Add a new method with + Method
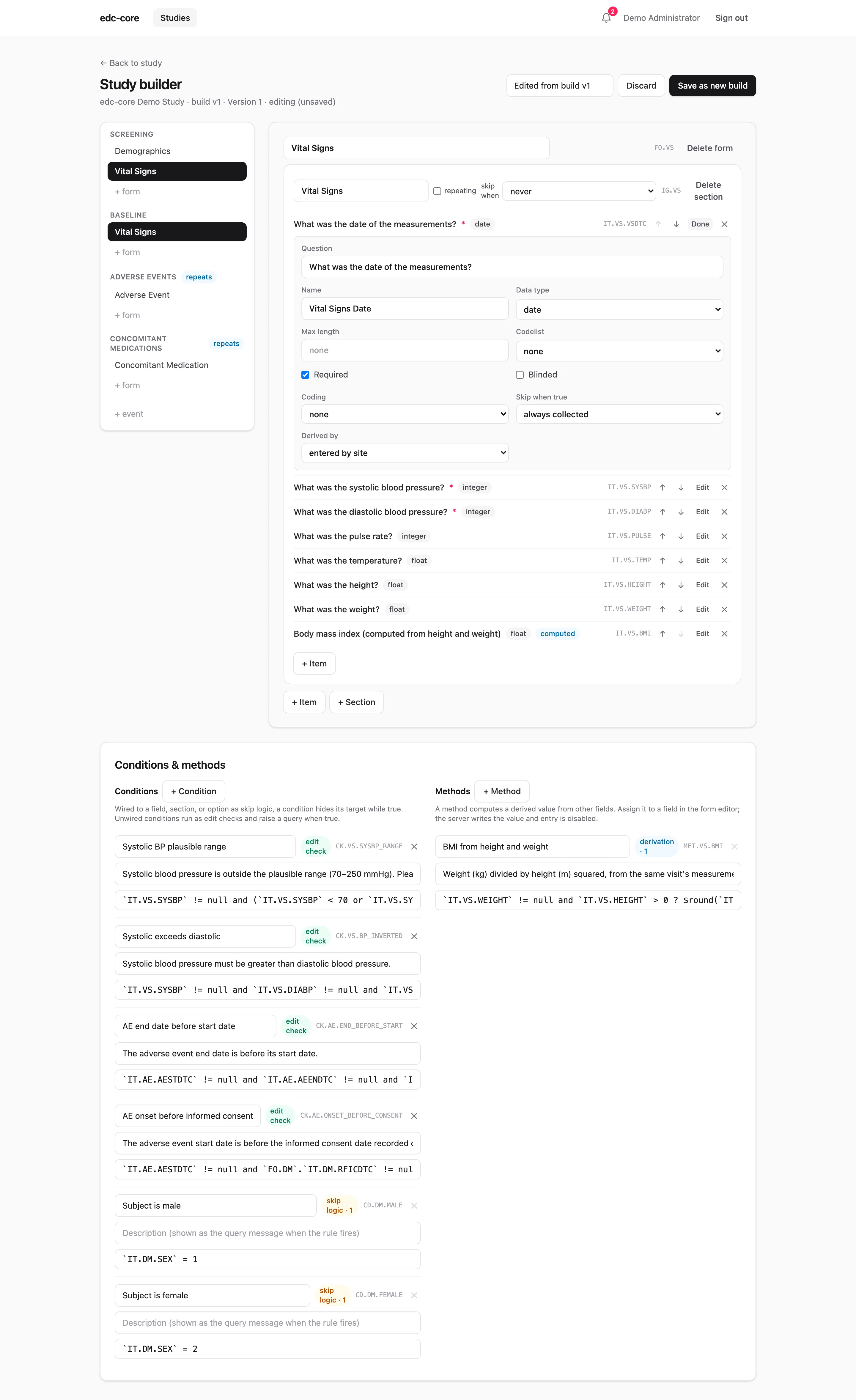Screen dimensions: 856x1400 coord(501,792)
